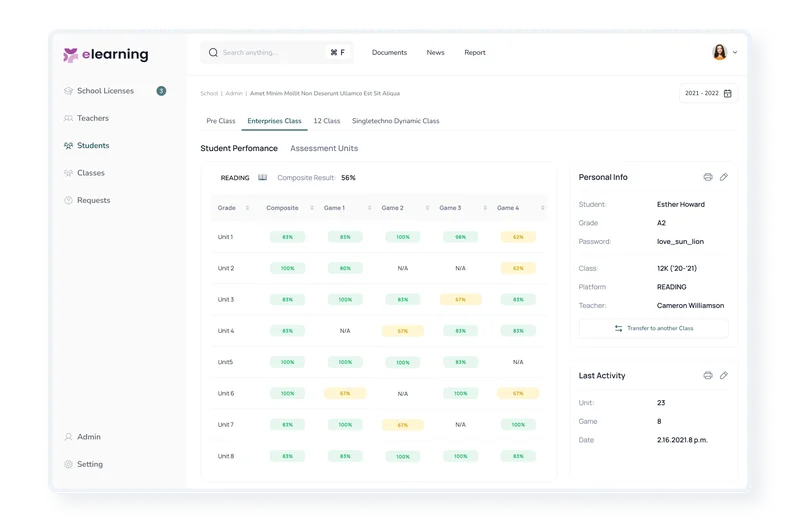This screenshot has width=800, height=522.
Task: Sort by Game 1 column arrows
Action: 369,208
